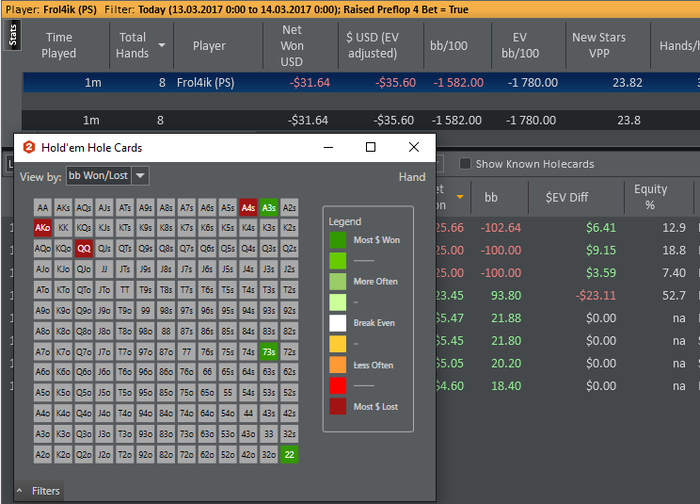Click the More Often legend swatch

[x=338, y=281]
